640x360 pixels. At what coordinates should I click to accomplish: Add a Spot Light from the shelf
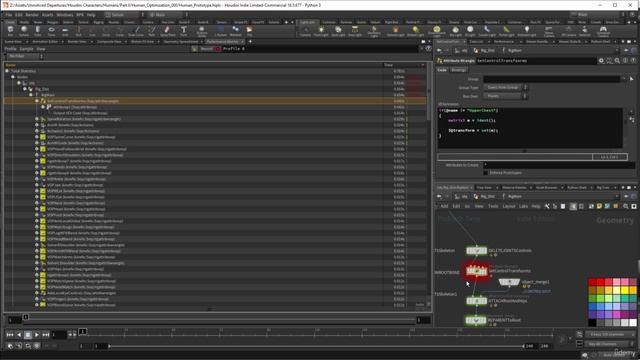tap(338, 31)
